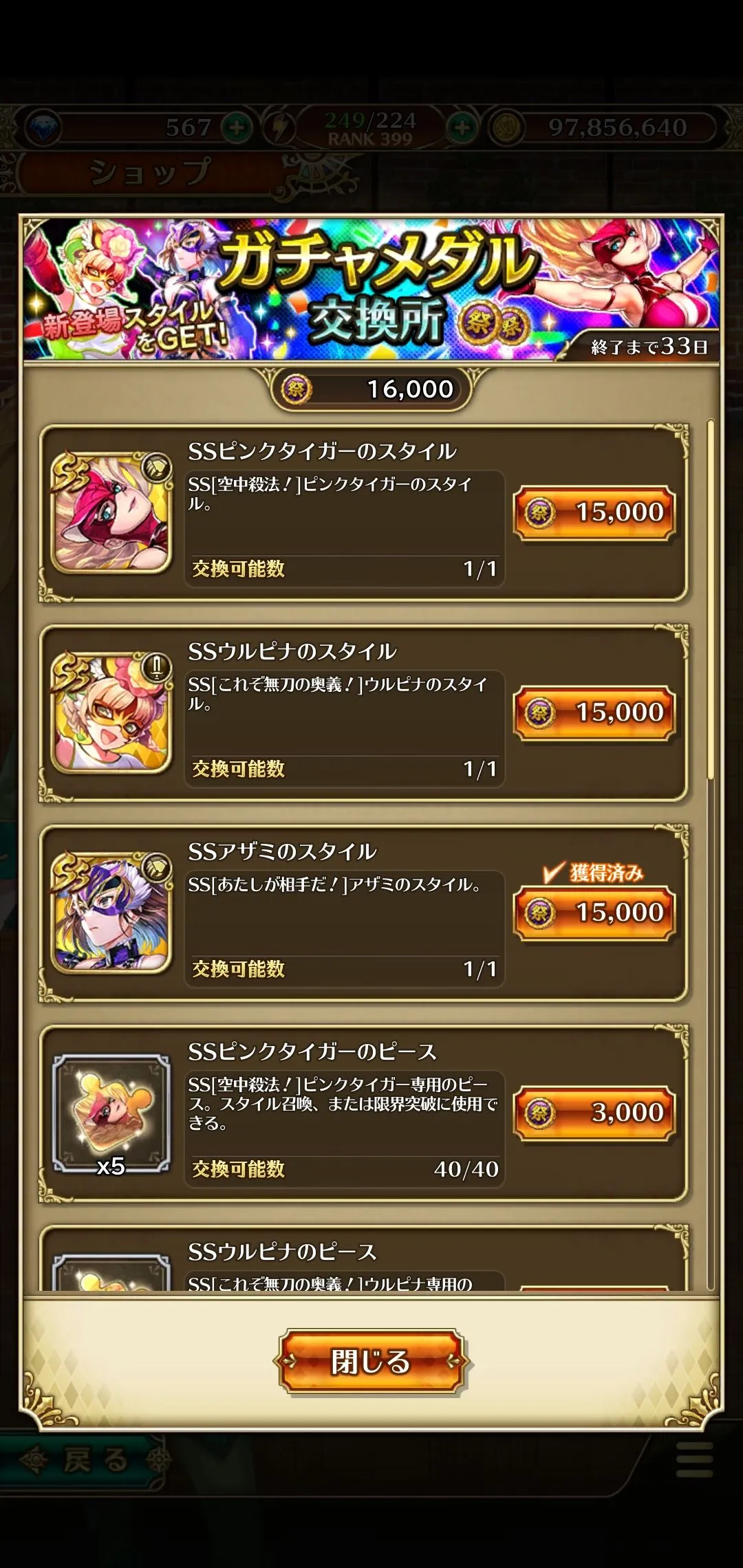The height and width of the screenshot is (1568, 743).
Task: Buy SS Urpina style for 15,000
Action: 594,712
